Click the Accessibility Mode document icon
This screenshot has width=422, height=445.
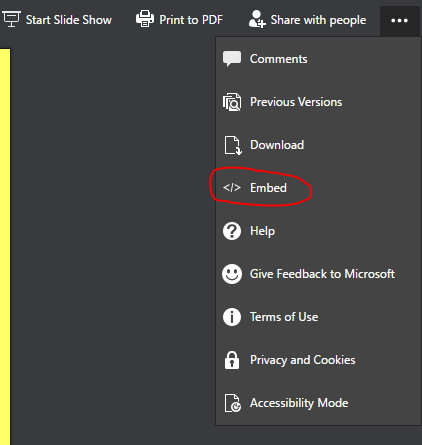click(232, 403)
